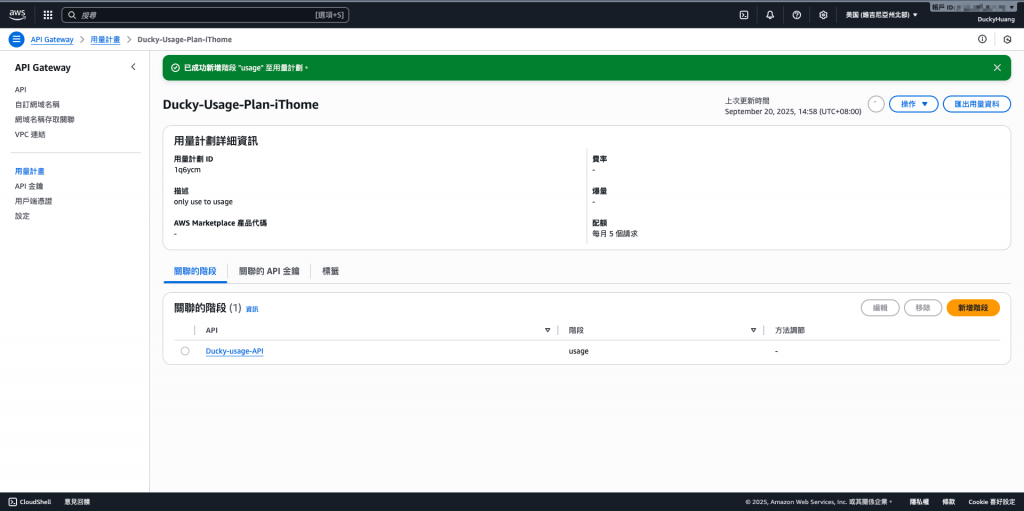Open the help question mark icon
1024x511 pixels.
[797, 14]
